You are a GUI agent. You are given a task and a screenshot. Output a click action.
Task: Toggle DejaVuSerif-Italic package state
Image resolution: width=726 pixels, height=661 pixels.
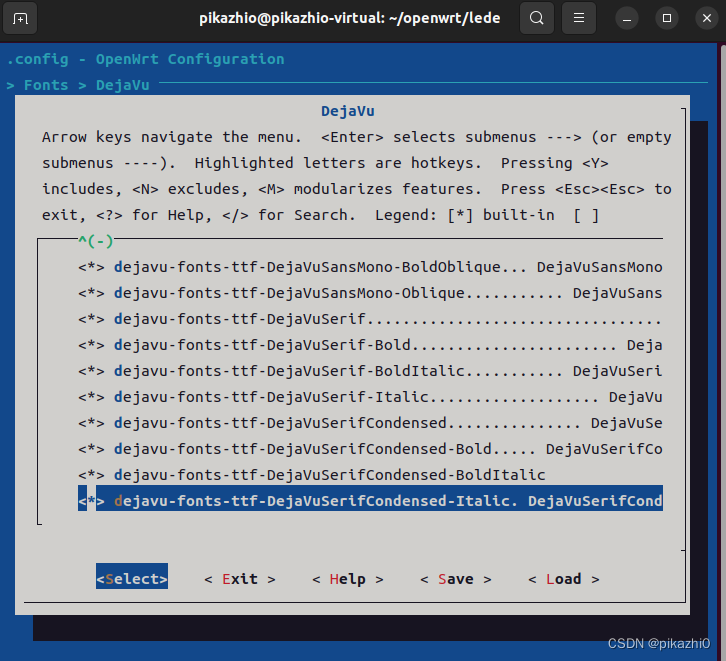pos(91,397)
